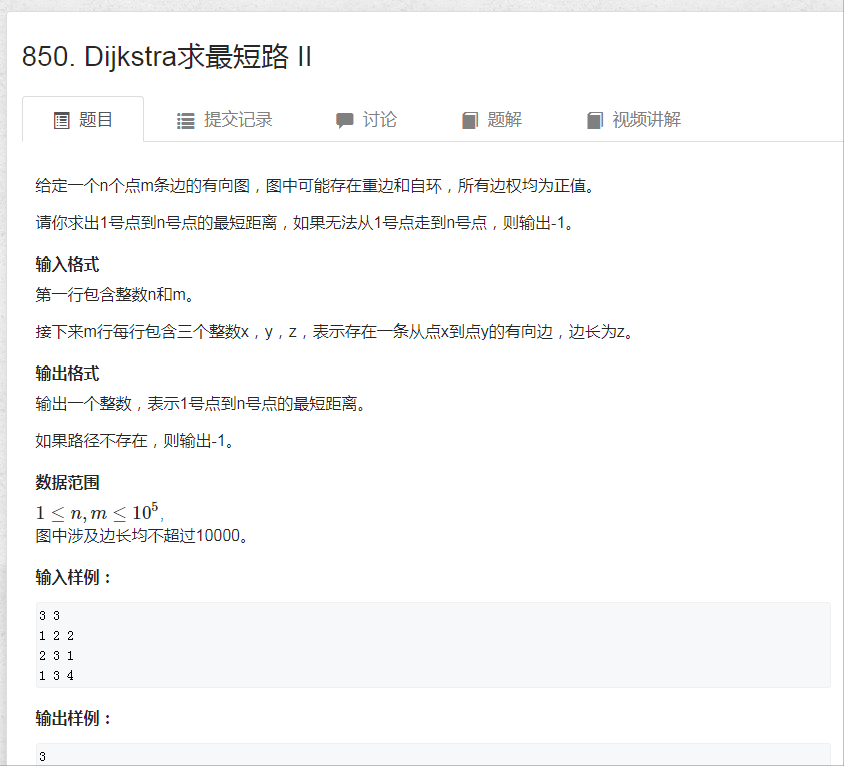Click the book icon beside 题解
This screenshot has width=844, height=766.
point(470,118)
